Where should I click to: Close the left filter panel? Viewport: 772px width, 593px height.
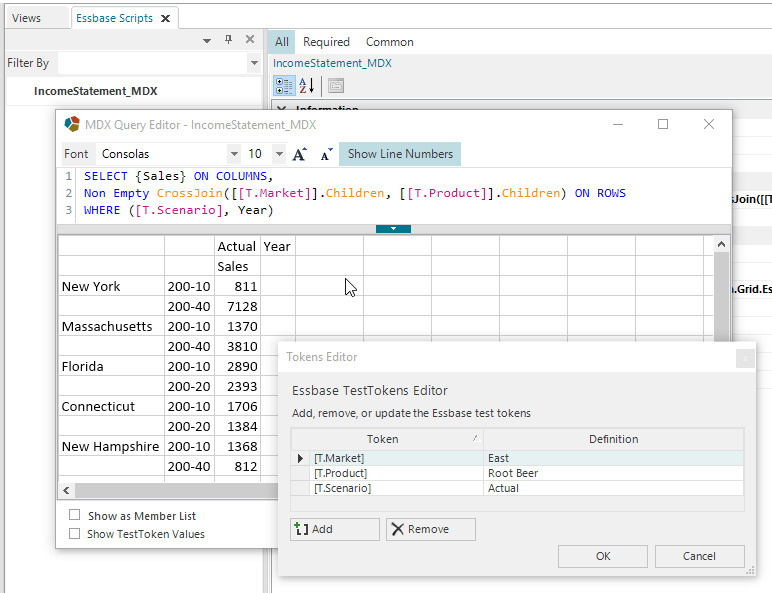(250, 39)
